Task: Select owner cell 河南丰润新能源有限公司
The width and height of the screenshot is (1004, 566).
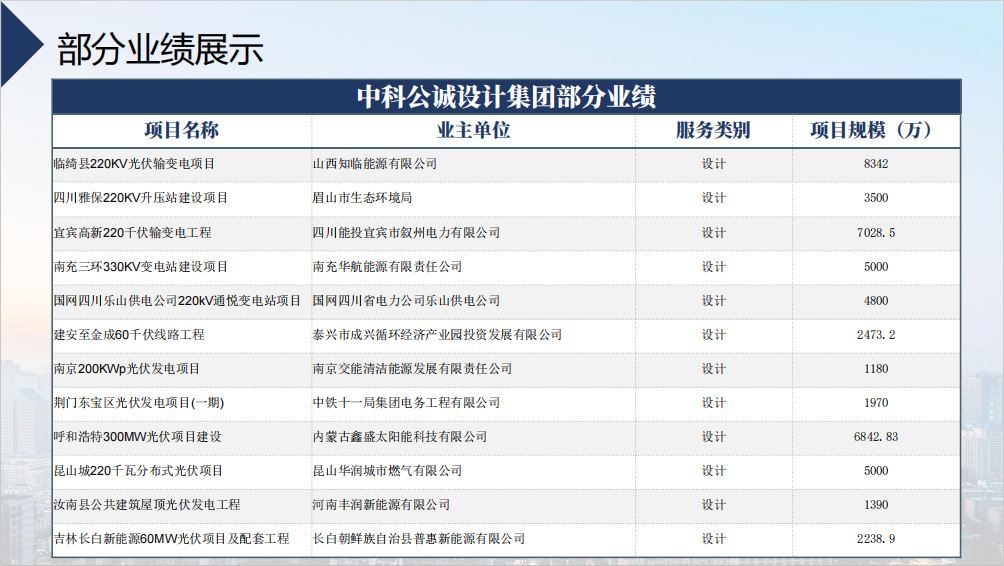Action: point(381,505)
